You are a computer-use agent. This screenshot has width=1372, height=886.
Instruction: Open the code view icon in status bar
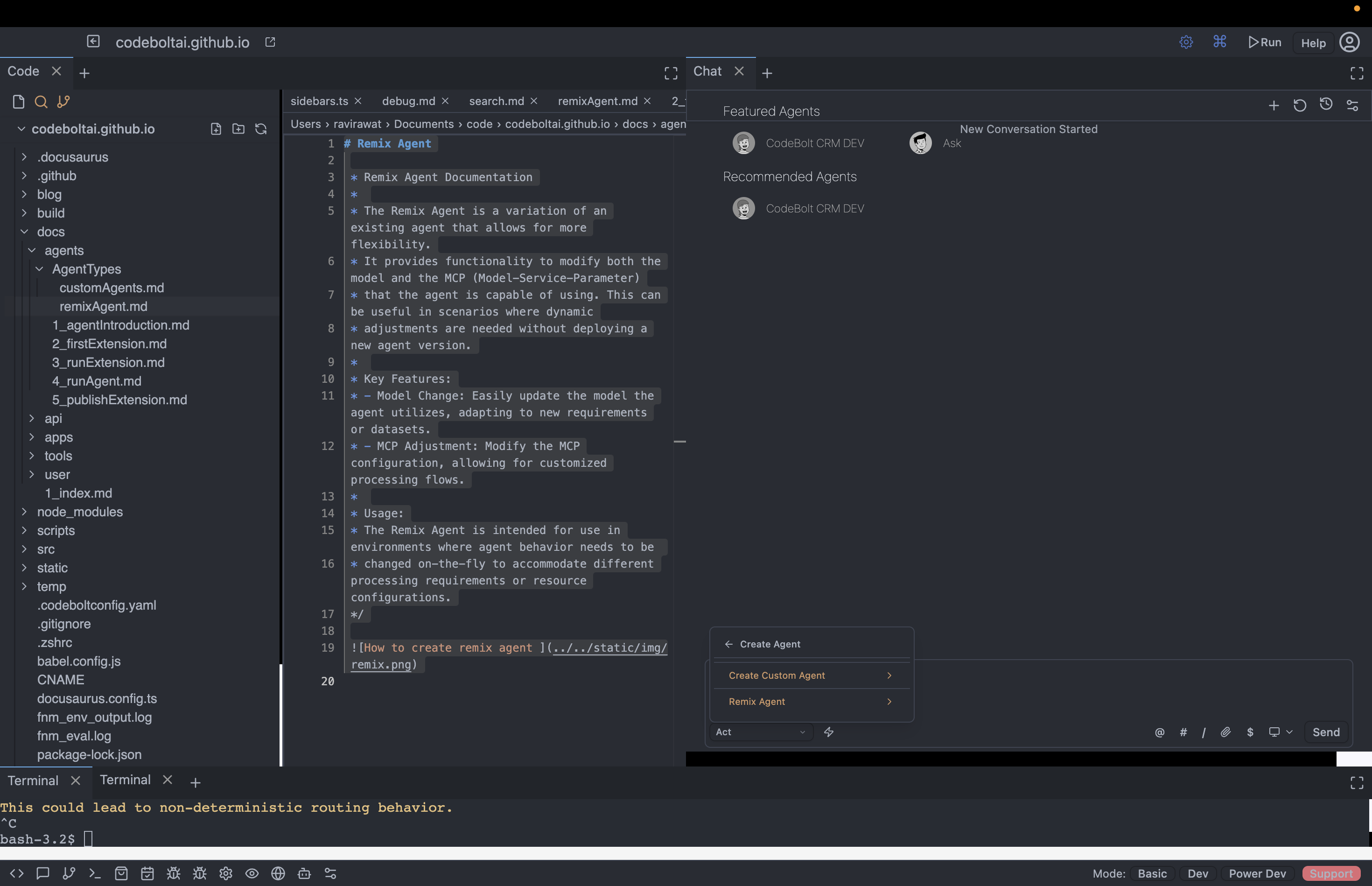17,873
